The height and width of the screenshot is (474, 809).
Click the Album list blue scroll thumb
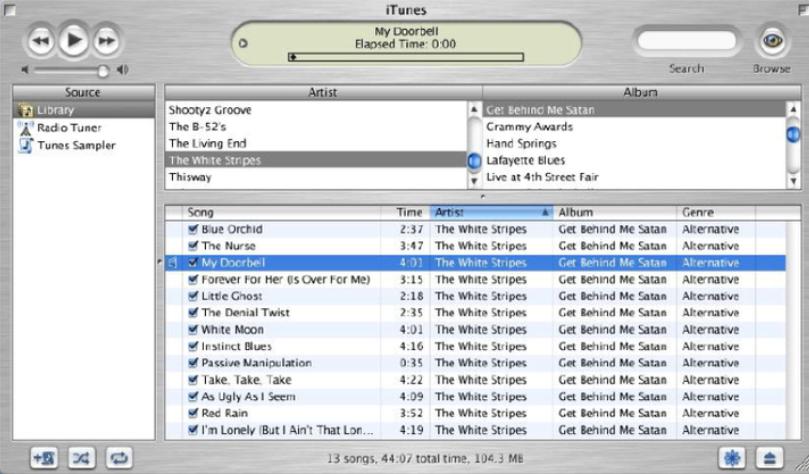(x=793, y=134)
